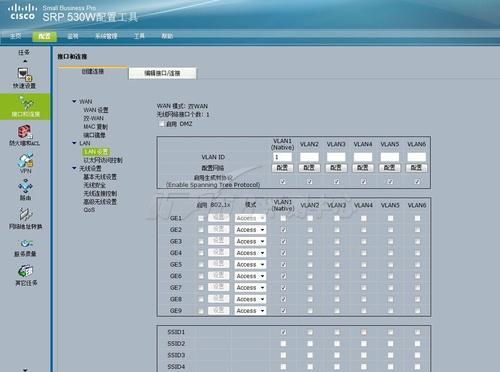Switch to the 编辑接口/连接 tab
500x372 pixels.
162,73
